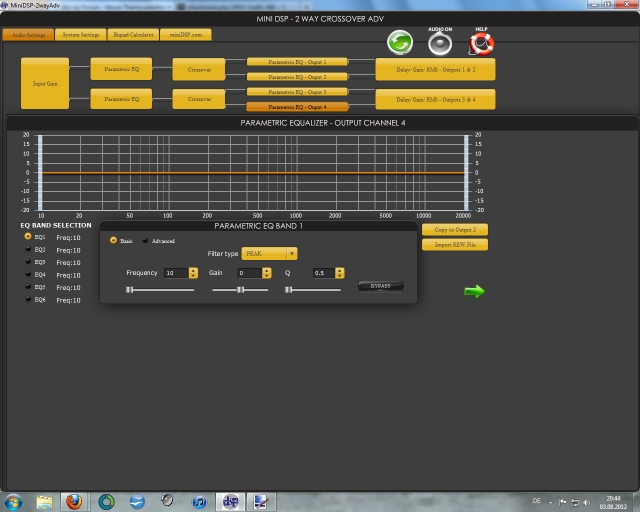The width and height of the screenshot is (640, 512).
Task: Click the Import REW File button
Action: tap(455, 245)
